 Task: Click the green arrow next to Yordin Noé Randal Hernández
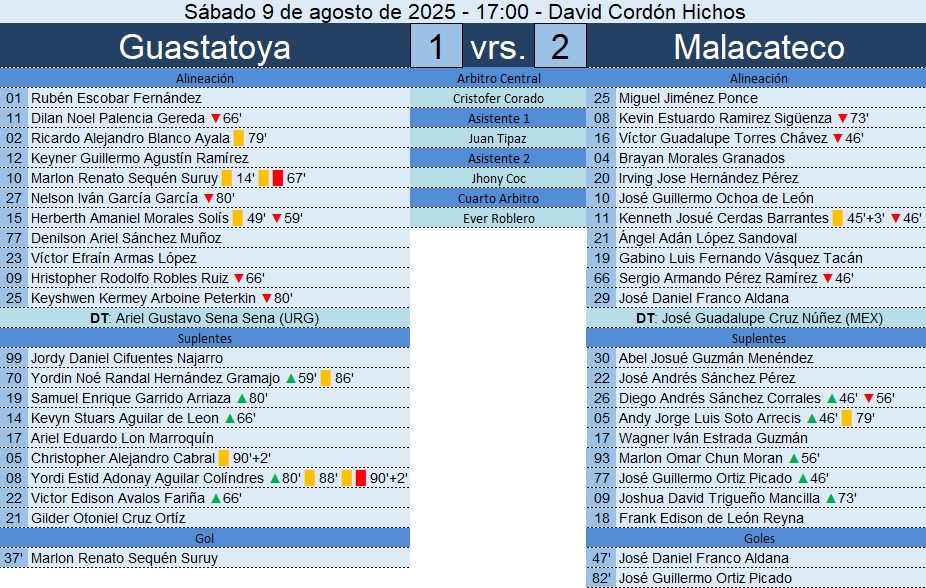point(290,378)
